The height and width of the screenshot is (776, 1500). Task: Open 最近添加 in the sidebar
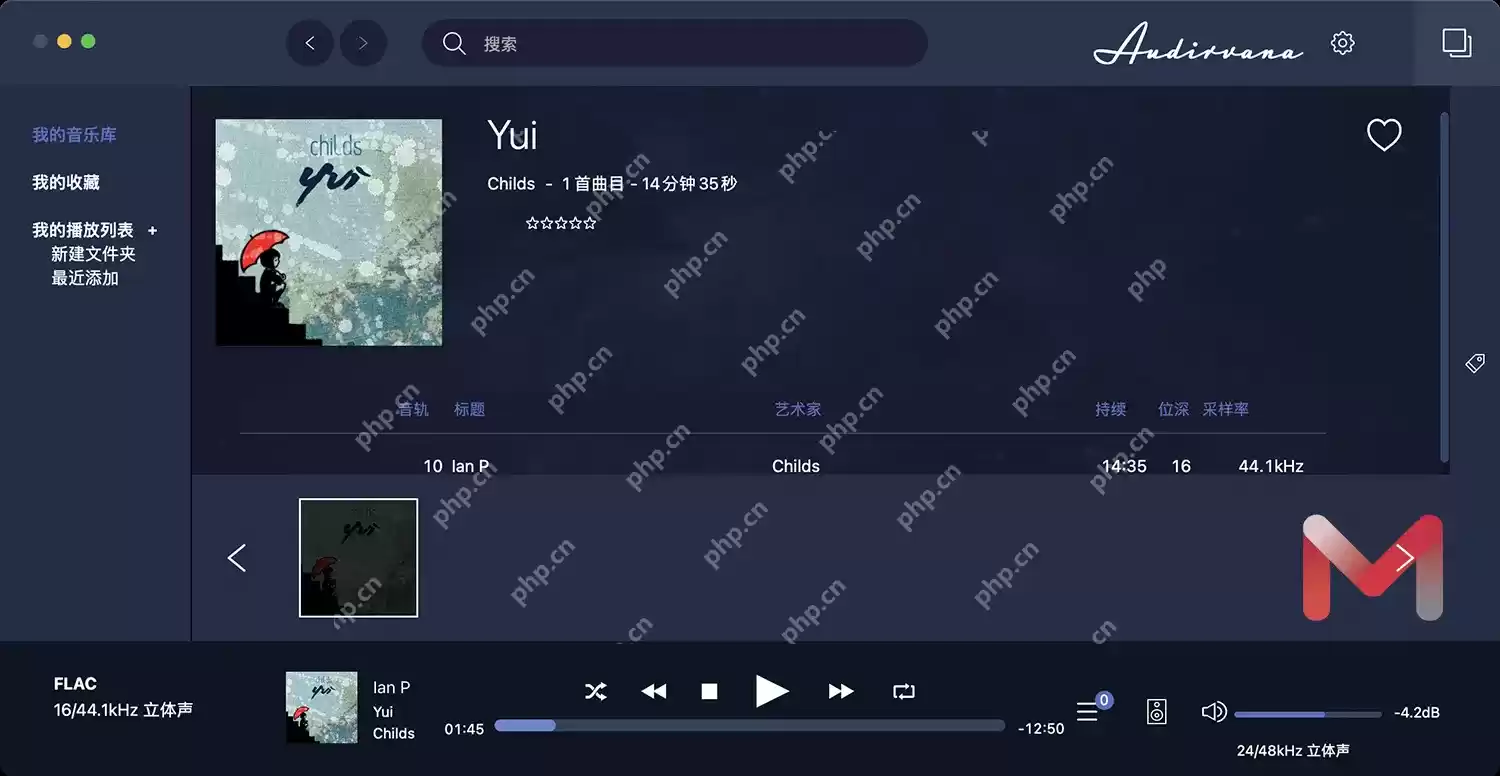pyautogui.click(x=87, y=277)
